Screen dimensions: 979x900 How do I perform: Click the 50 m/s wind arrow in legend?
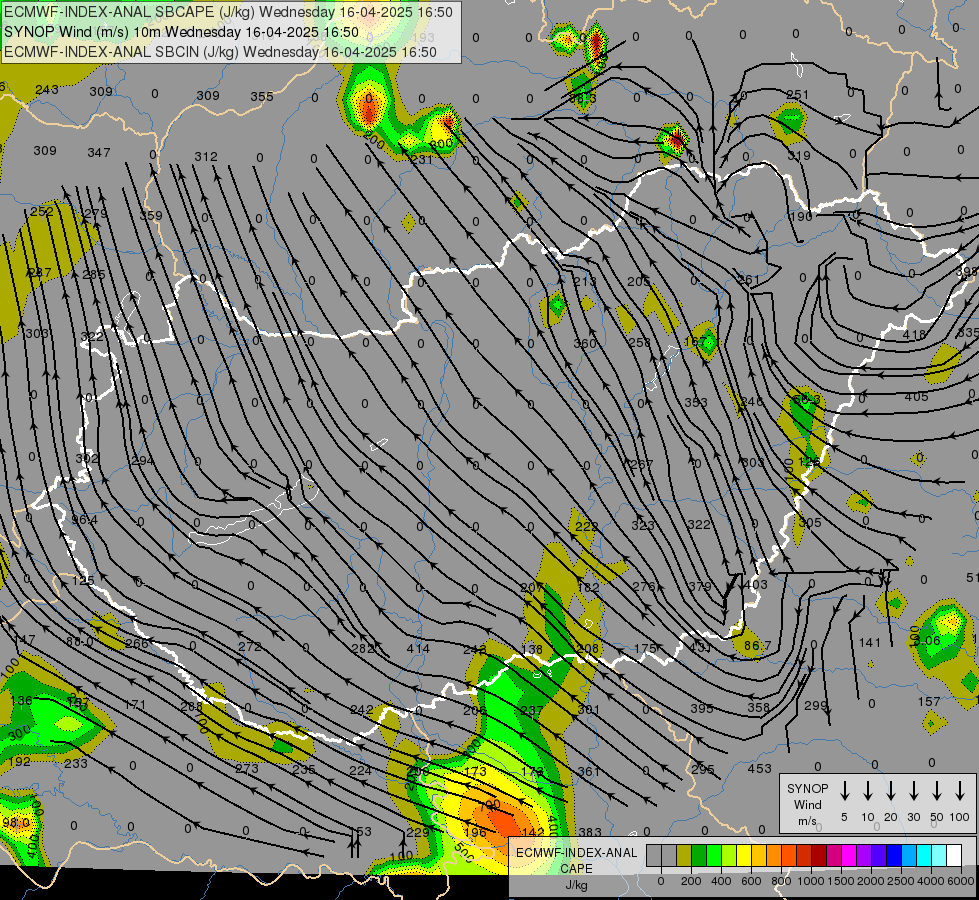pyautogui.click(x=937, y=790)
